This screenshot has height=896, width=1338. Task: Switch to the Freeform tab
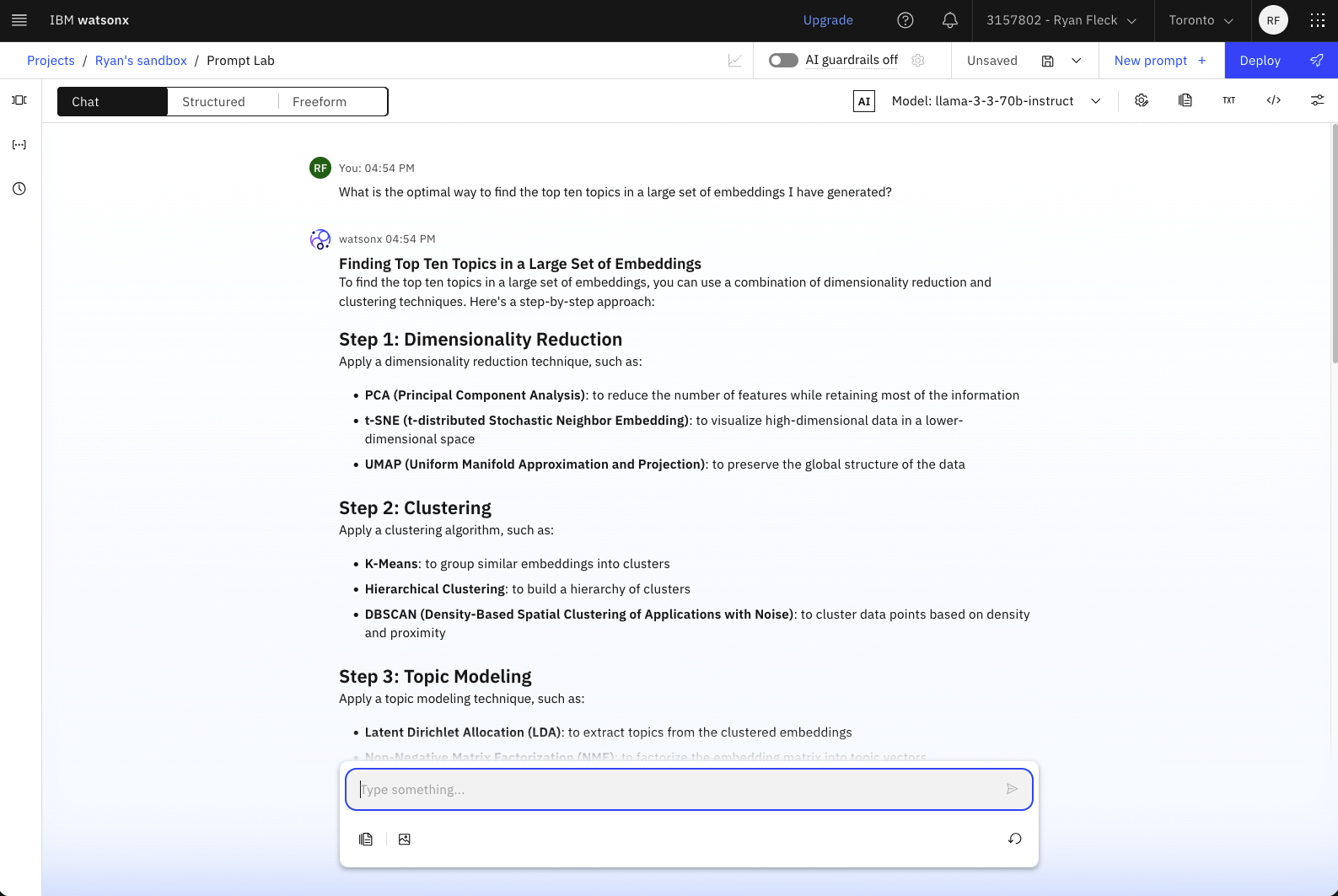[x=320, y=102]
